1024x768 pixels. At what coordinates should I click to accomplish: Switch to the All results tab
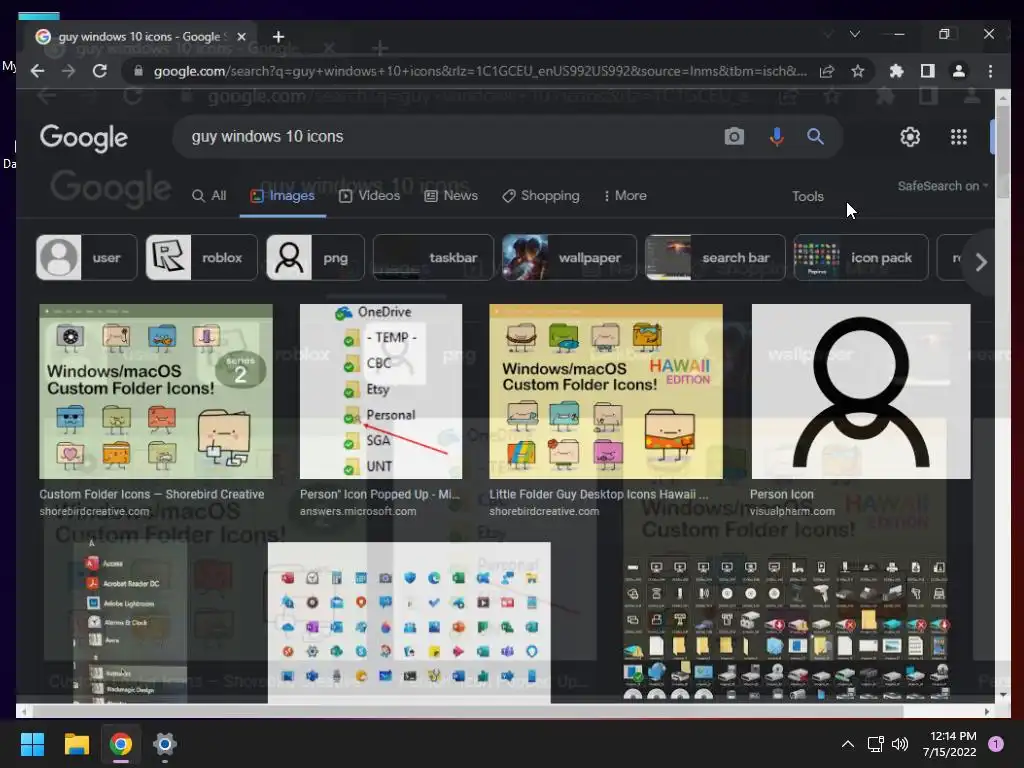(x=209, y=195)
